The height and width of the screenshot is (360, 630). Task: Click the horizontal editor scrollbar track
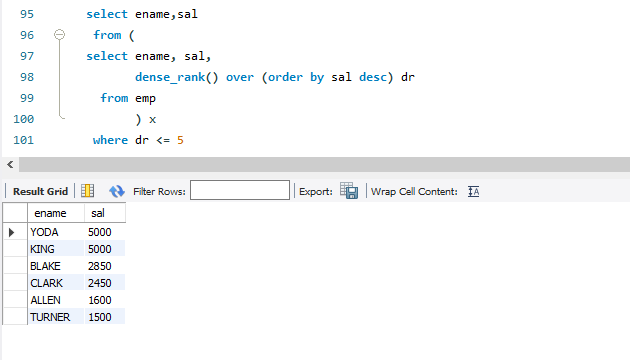click(324, 164)
